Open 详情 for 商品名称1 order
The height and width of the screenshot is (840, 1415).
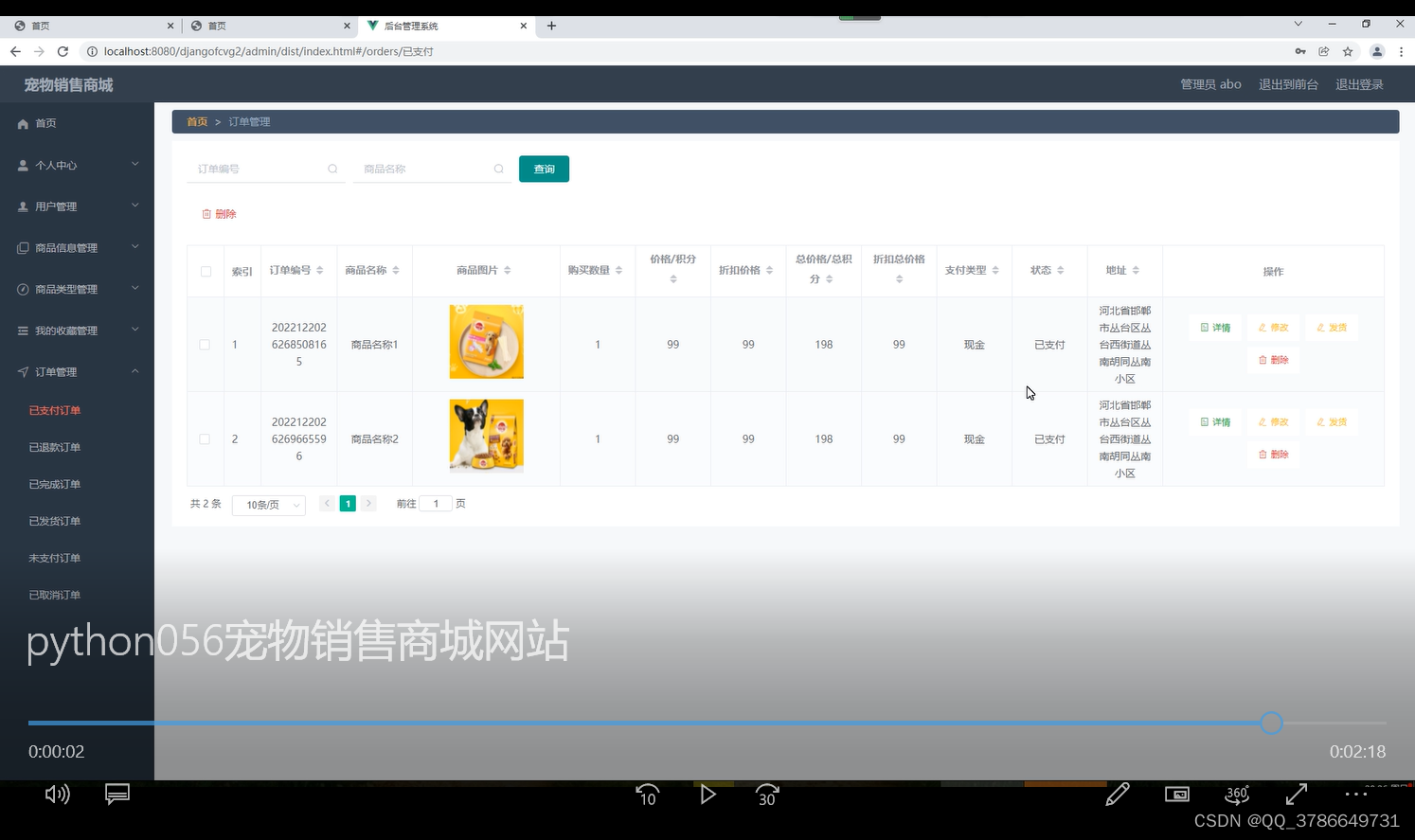[x=1215, y=328]
